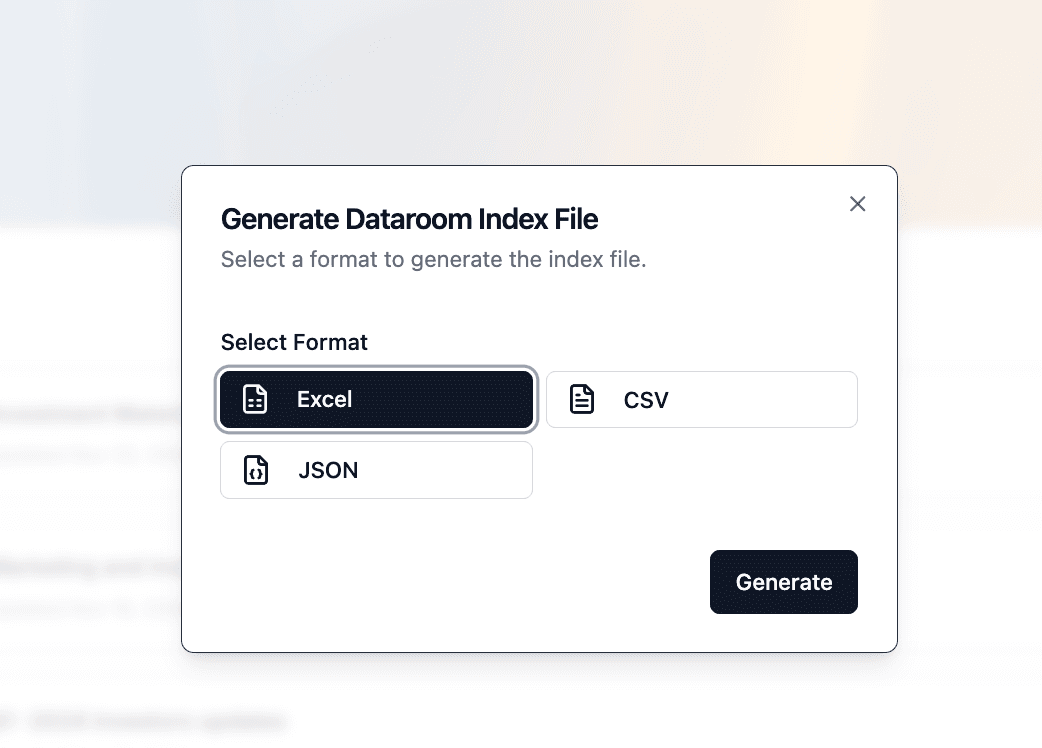Click the Select Format heading

294,342
